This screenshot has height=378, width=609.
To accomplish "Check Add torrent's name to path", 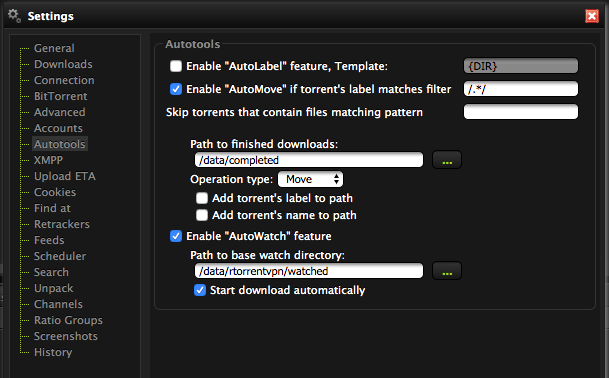I will point(202,215).
